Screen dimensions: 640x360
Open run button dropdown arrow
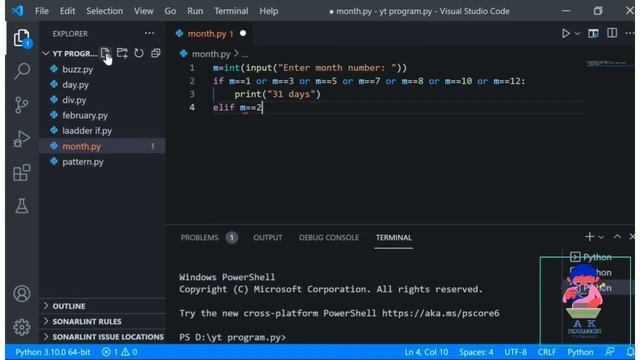577,33
